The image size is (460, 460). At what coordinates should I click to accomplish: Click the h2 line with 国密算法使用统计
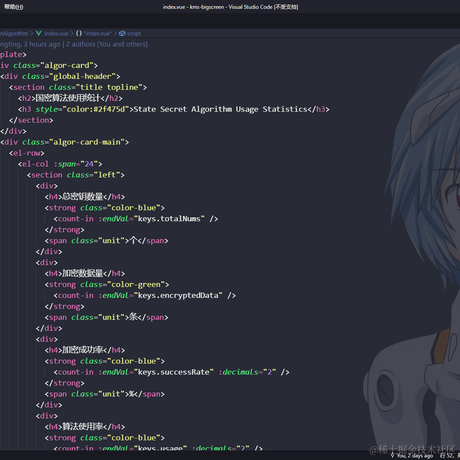pos(70,98)
